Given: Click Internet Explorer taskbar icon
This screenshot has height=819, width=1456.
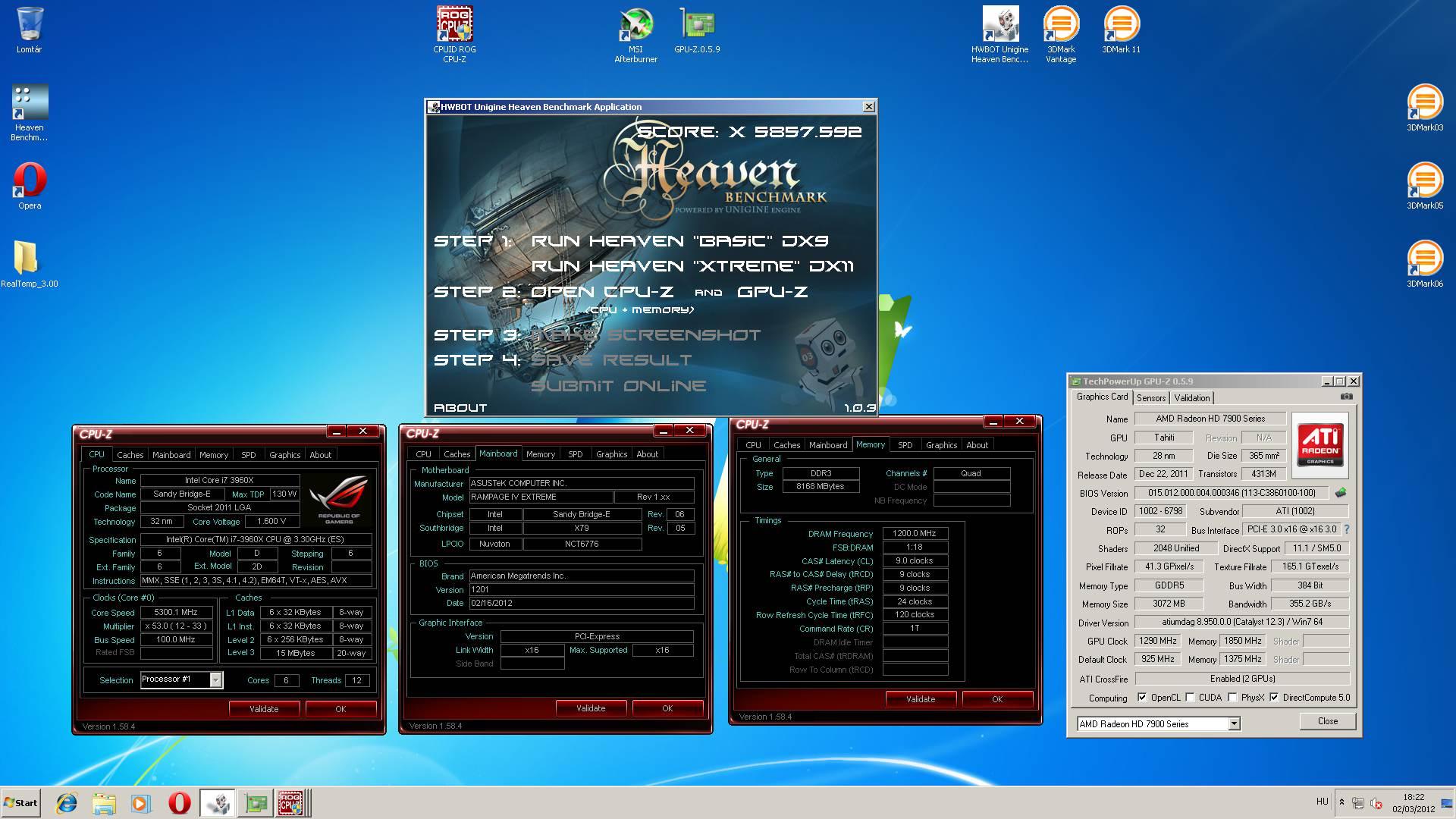Looking at the screenshot, I should point(67,803).
